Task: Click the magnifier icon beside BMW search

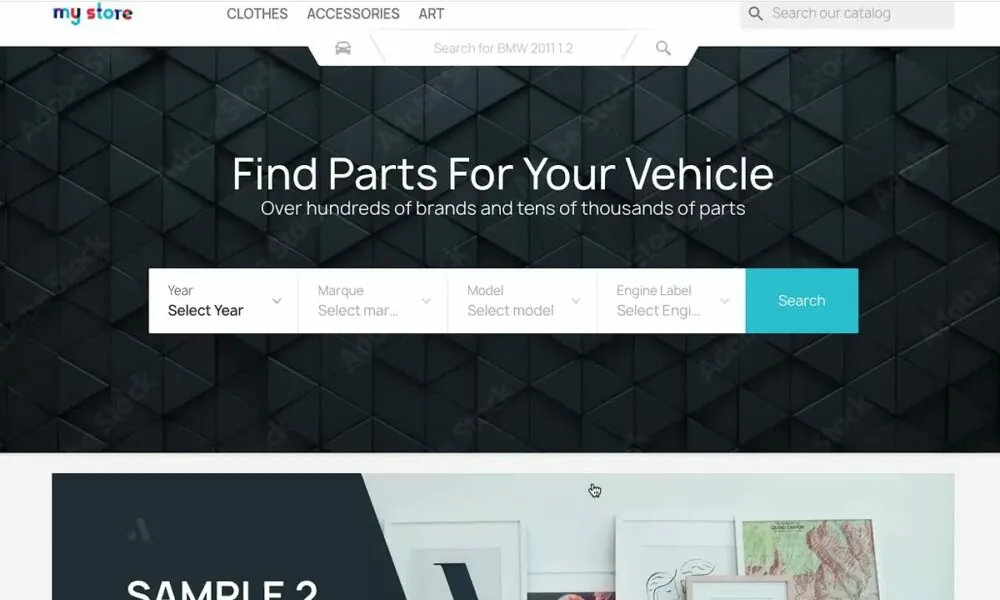Action: click(663, 48)
